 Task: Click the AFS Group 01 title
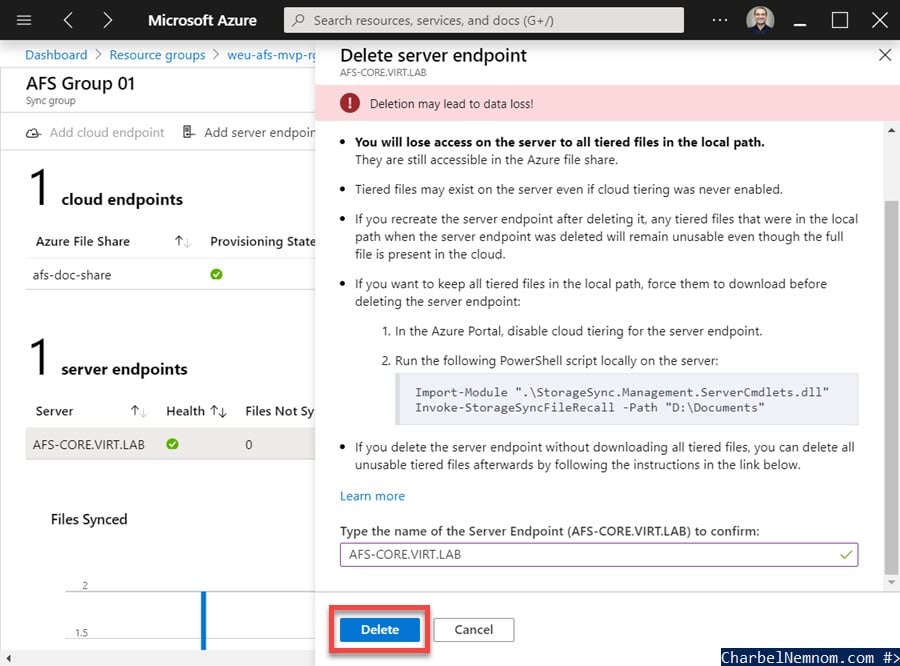pos(80,84)
